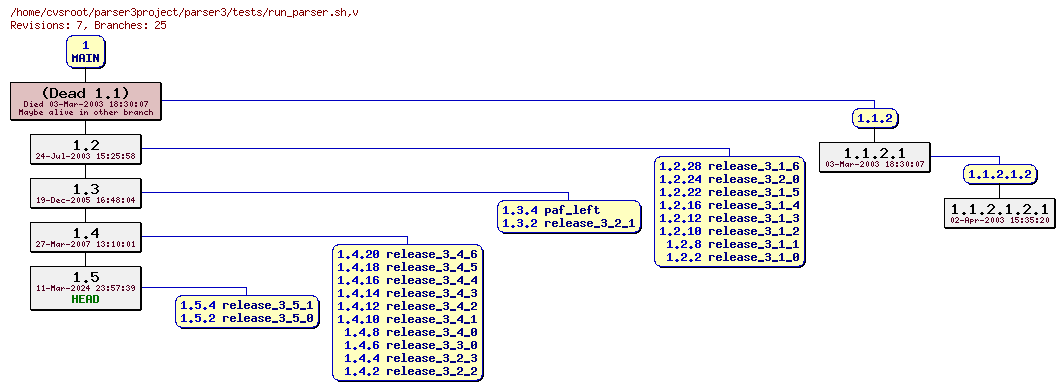1064x390 pixels.
Task: Open HEAD revision 1.5
Action: 86,288
